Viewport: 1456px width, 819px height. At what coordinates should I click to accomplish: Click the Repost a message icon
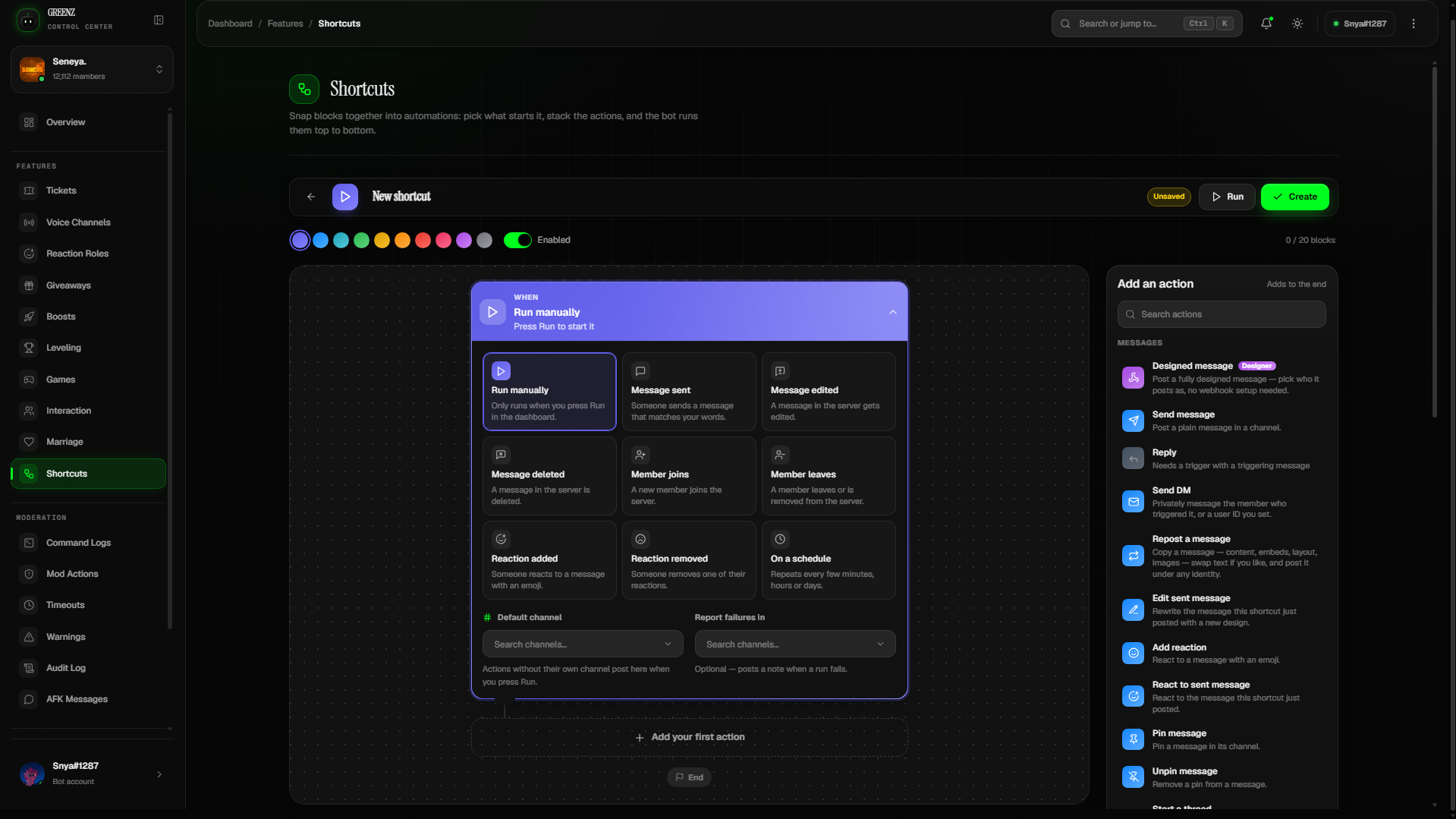(1133, 556)
